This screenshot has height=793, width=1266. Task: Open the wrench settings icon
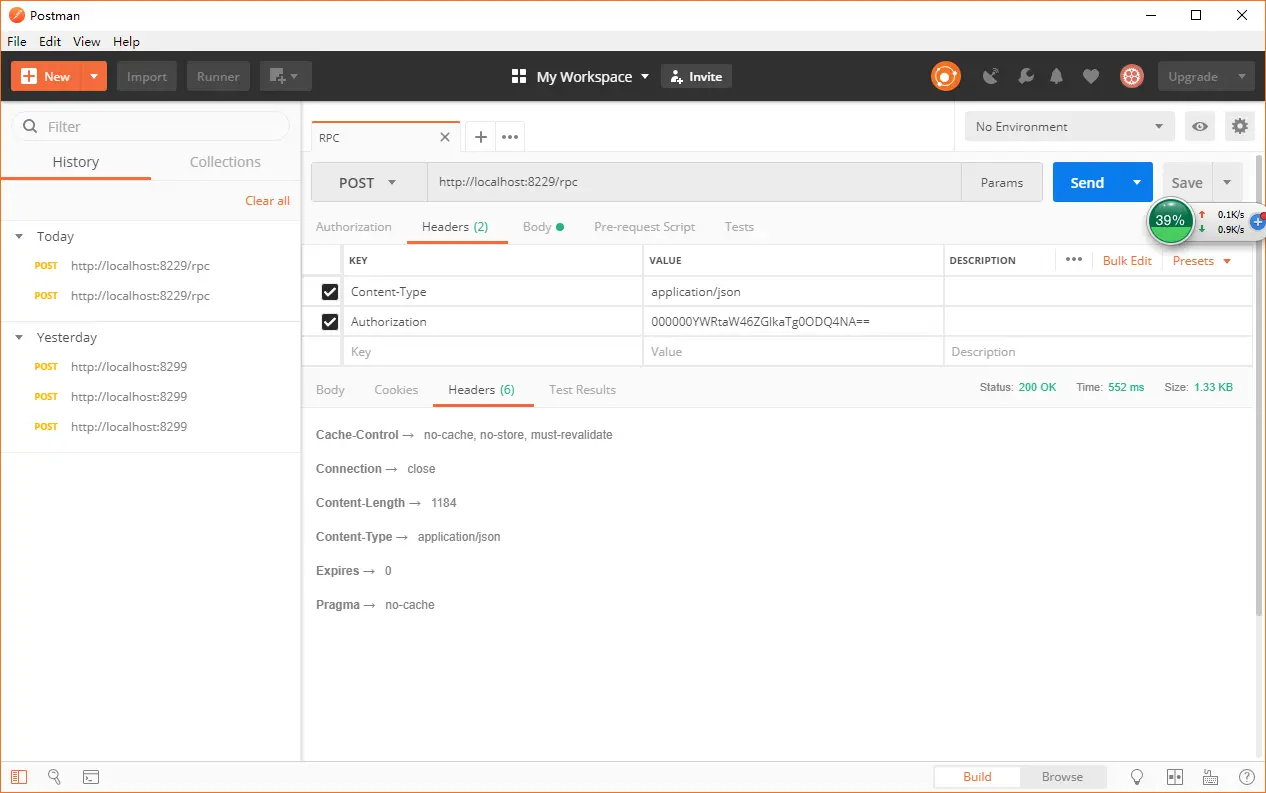pos(1025,76)
